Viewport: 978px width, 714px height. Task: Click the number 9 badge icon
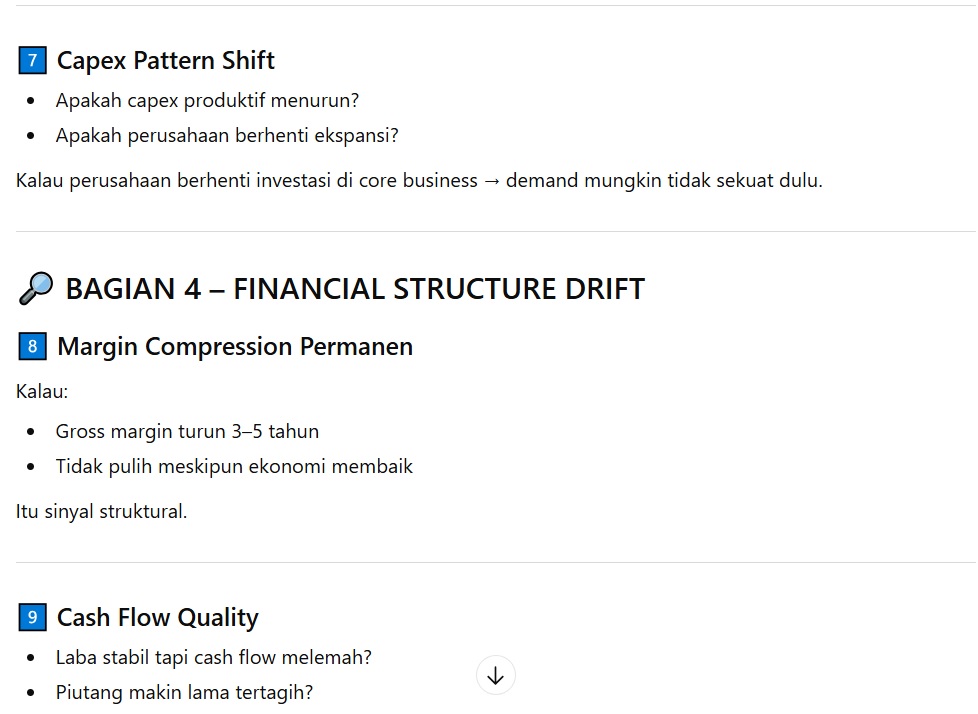pyautogui.click(x=32, y=618)
